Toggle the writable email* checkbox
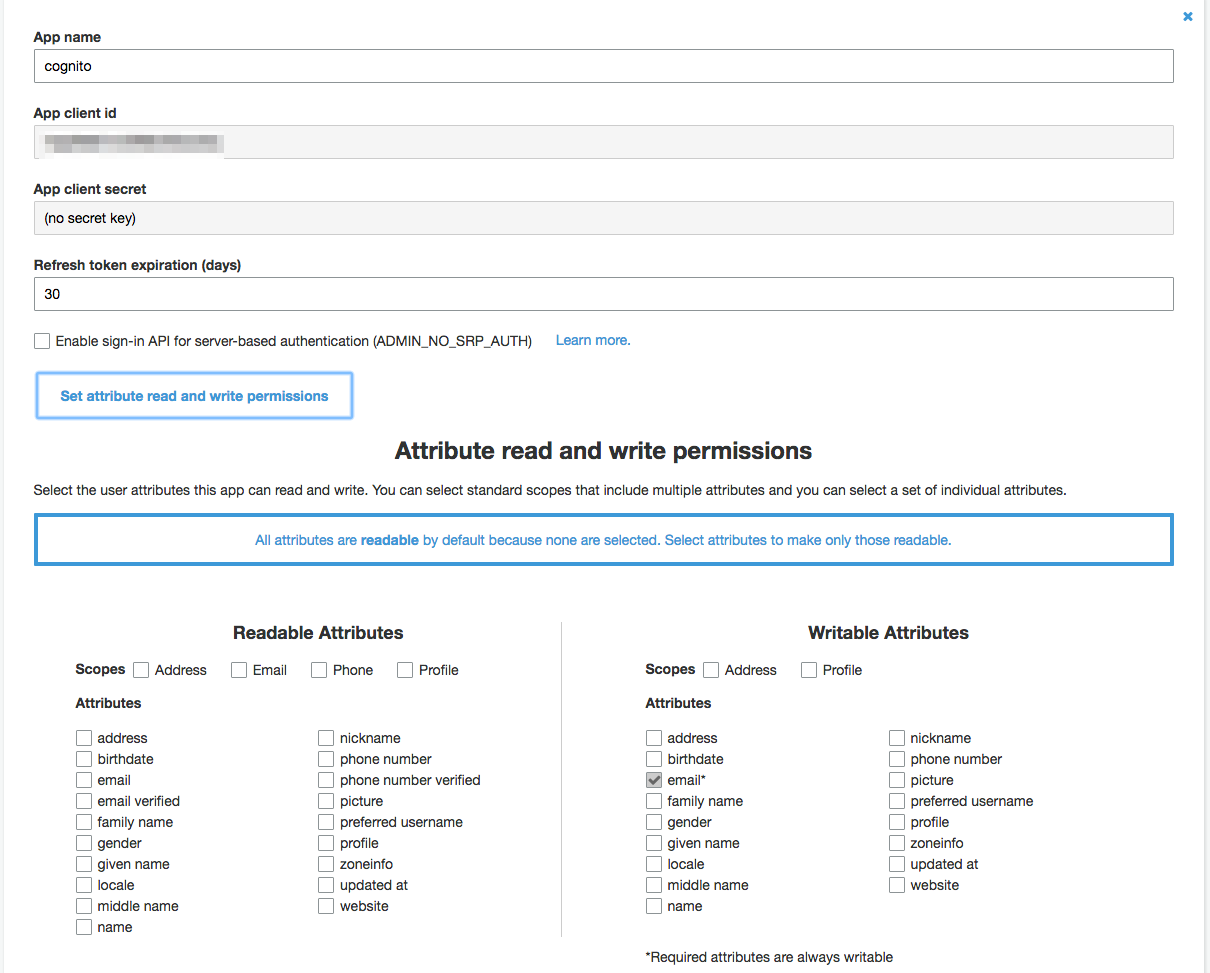The height and width of the screenshot is (973, 1210). tap(654, 780)
